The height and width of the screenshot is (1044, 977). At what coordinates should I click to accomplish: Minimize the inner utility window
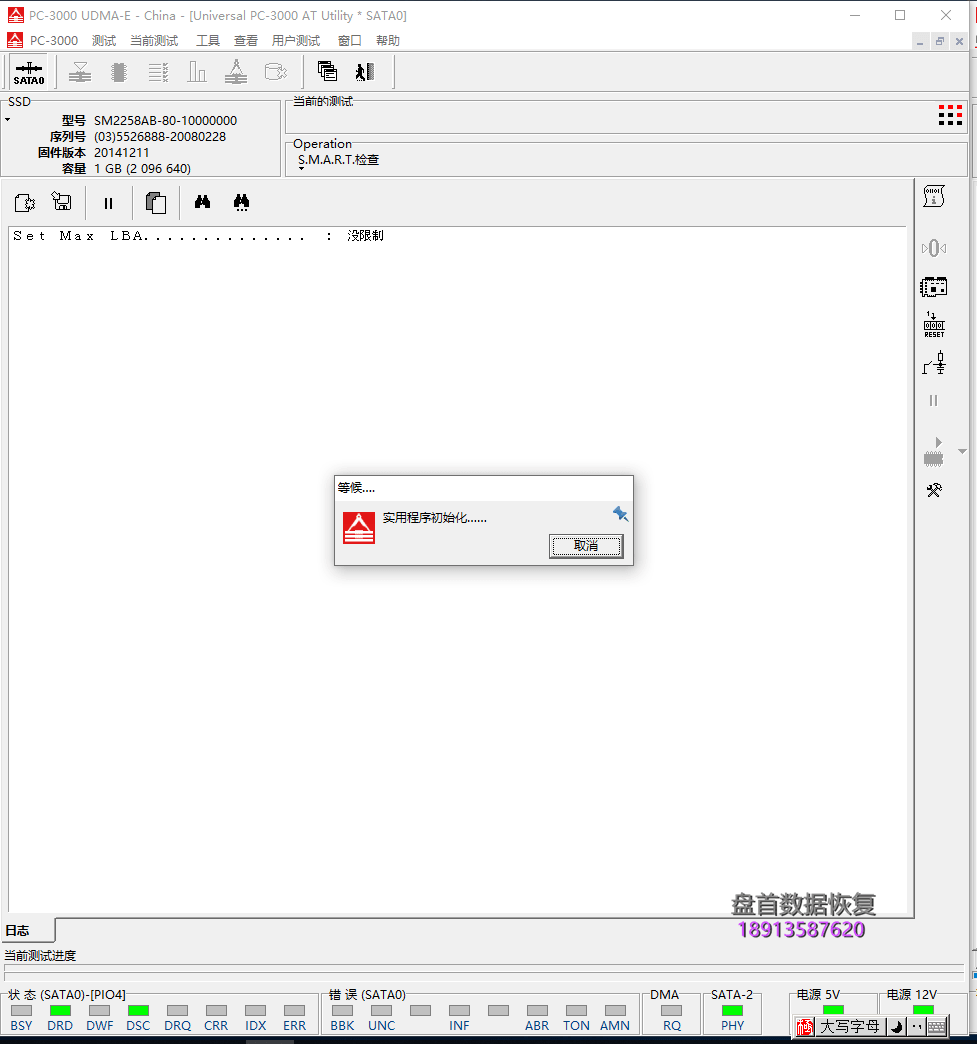920,41
